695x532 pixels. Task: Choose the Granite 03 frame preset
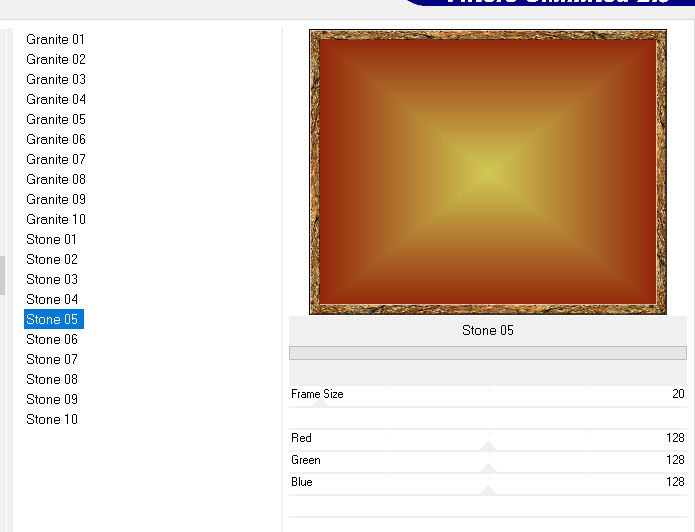tap(55, 79)
